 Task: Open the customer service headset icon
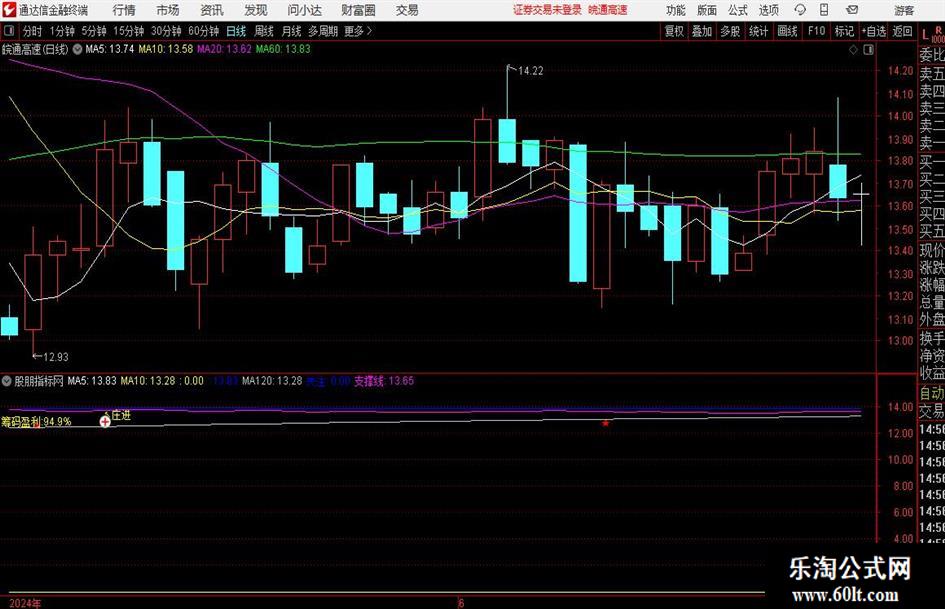(x=800, y=10)
